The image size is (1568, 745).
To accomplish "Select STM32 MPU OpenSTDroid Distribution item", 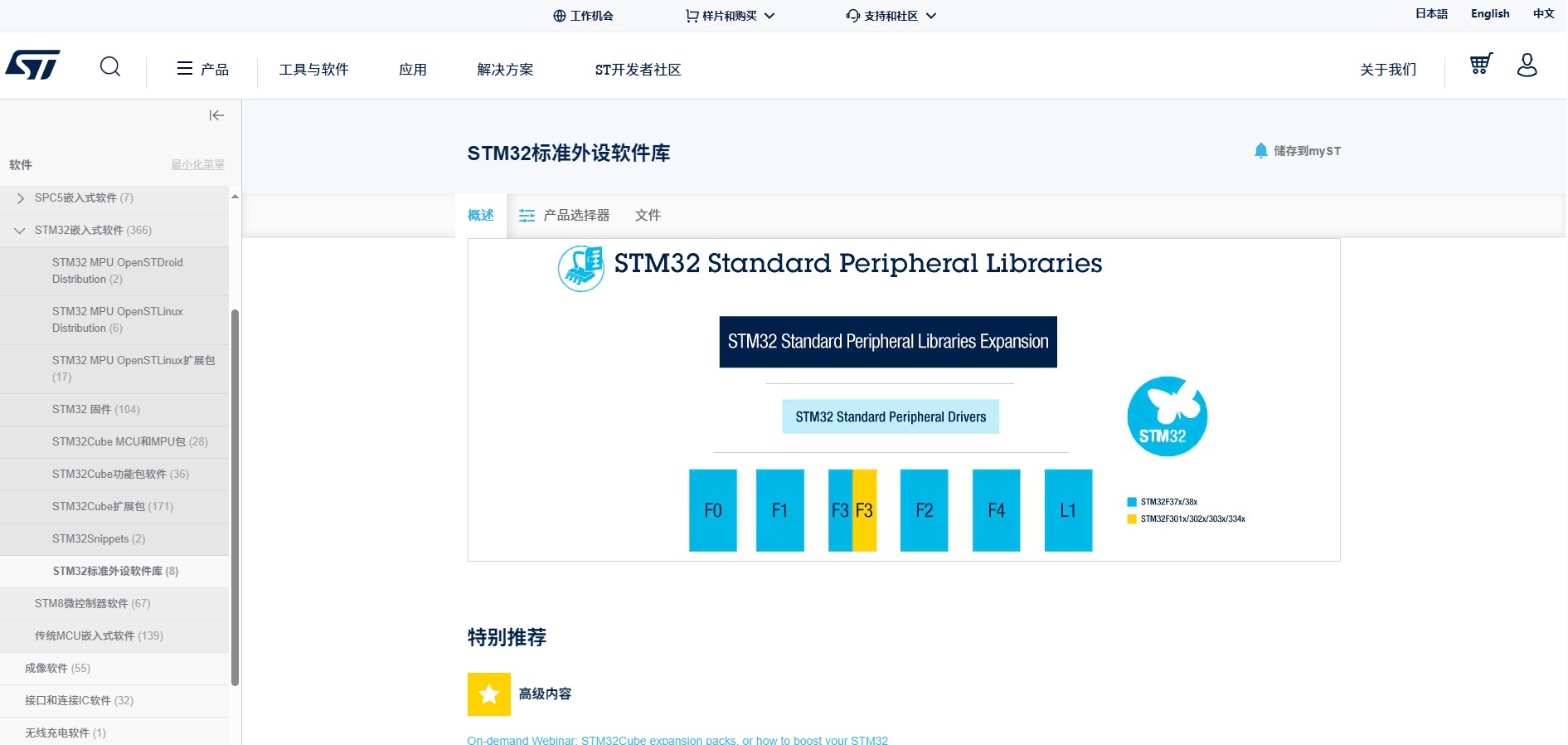I will 114,270.
